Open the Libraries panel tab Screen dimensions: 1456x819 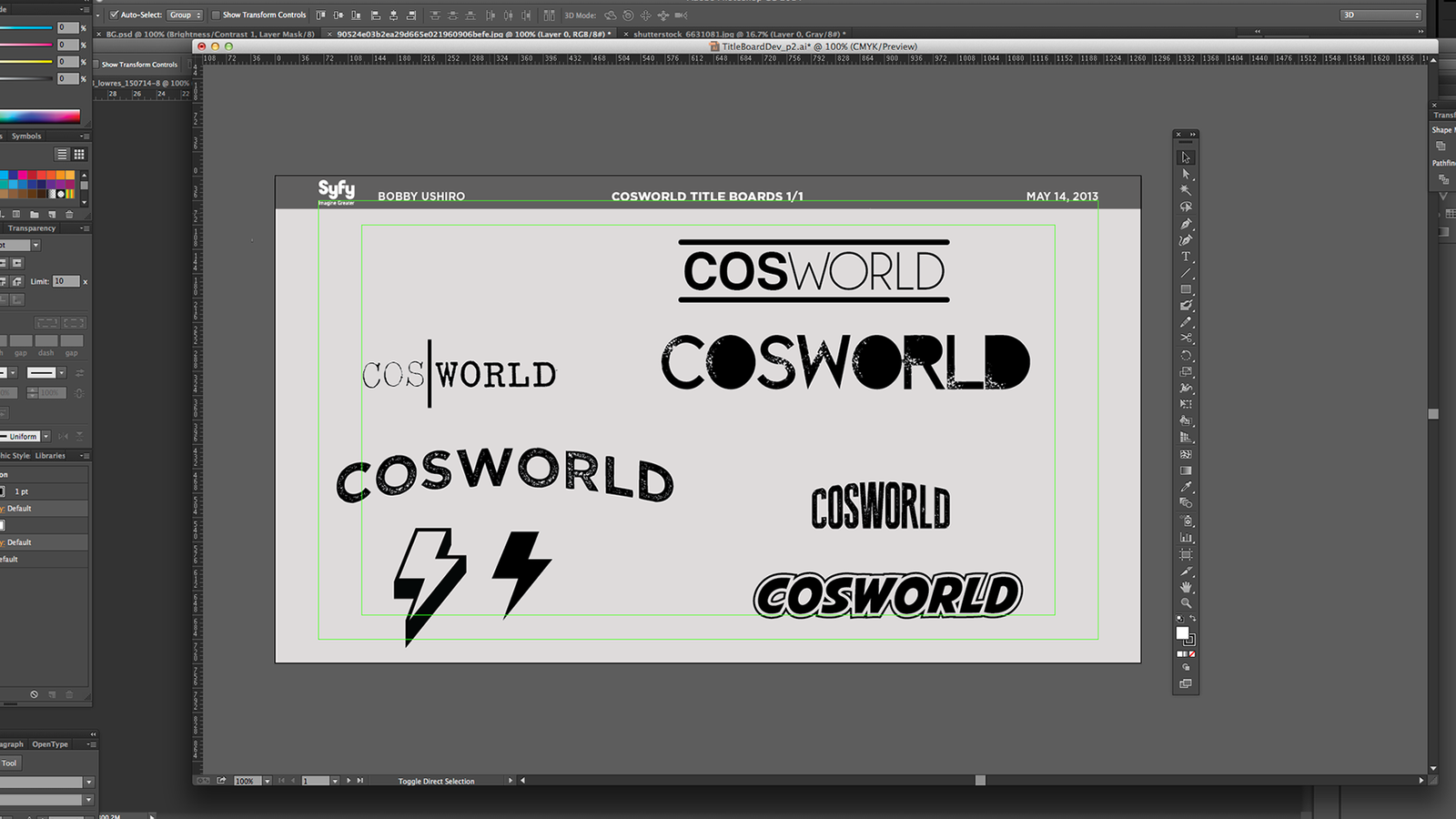pyautogui.click(x=50, y=456)
